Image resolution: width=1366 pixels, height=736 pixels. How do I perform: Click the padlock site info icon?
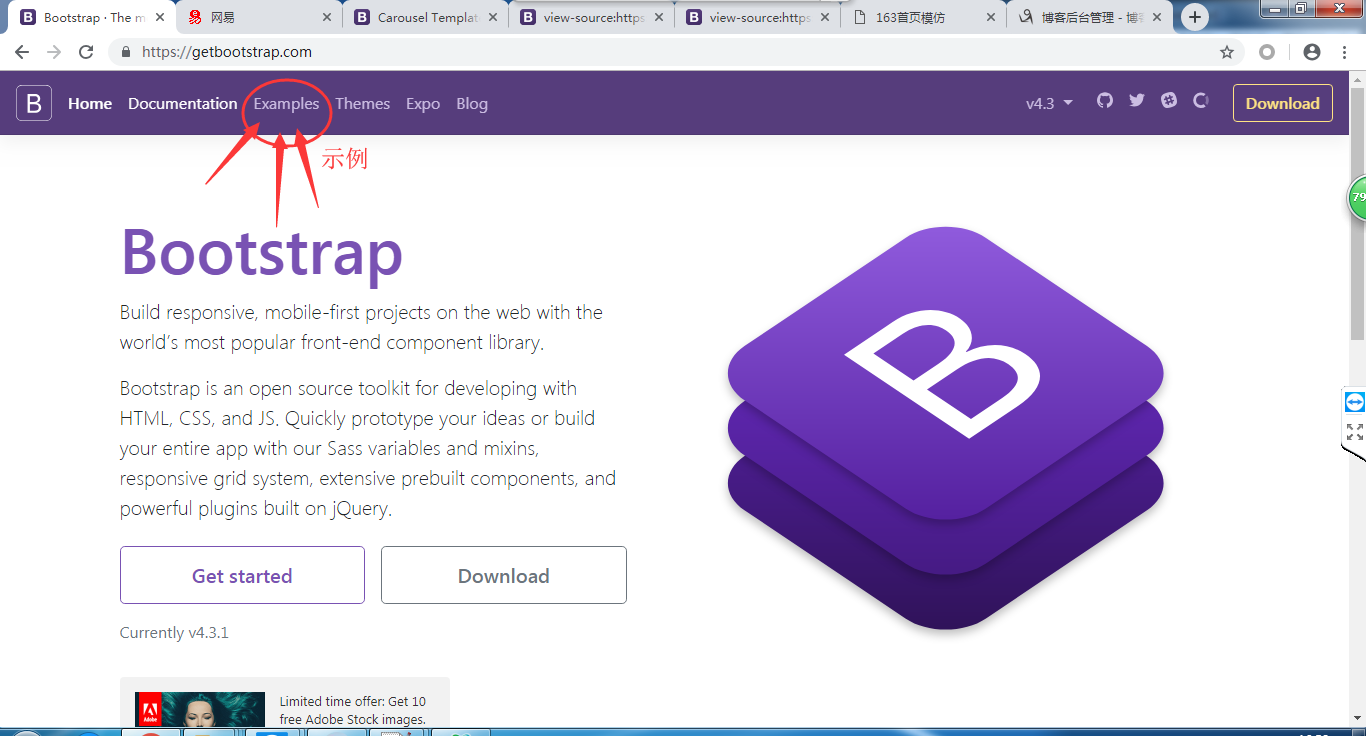pos(126,52)
